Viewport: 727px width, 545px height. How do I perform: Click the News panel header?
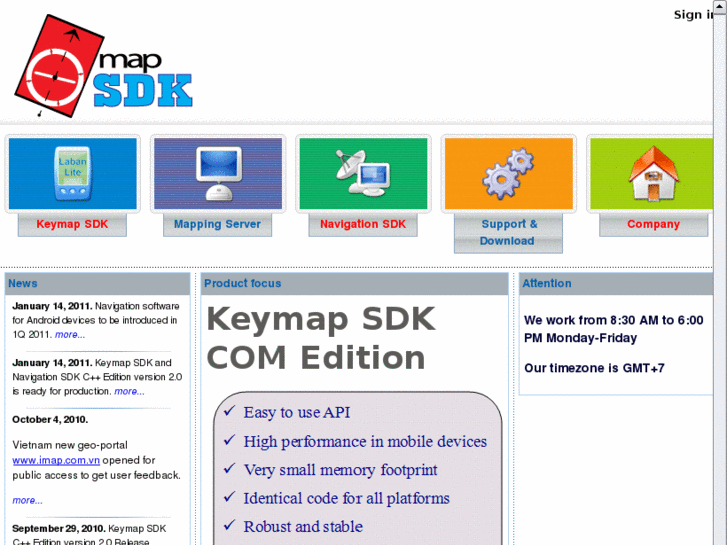97,283
